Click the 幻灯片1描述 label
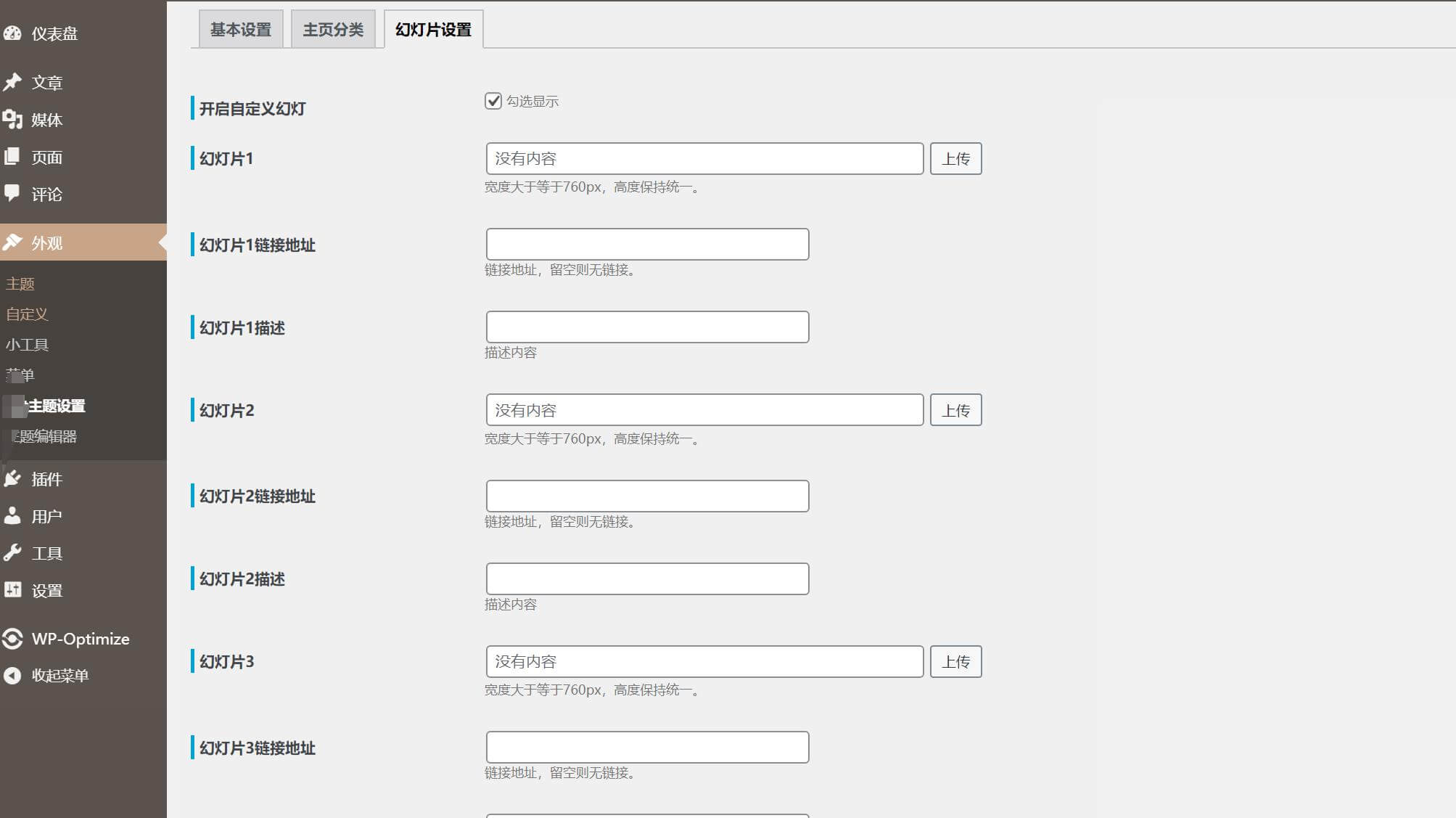This screenshot has width=1456, height=818. 242,328
